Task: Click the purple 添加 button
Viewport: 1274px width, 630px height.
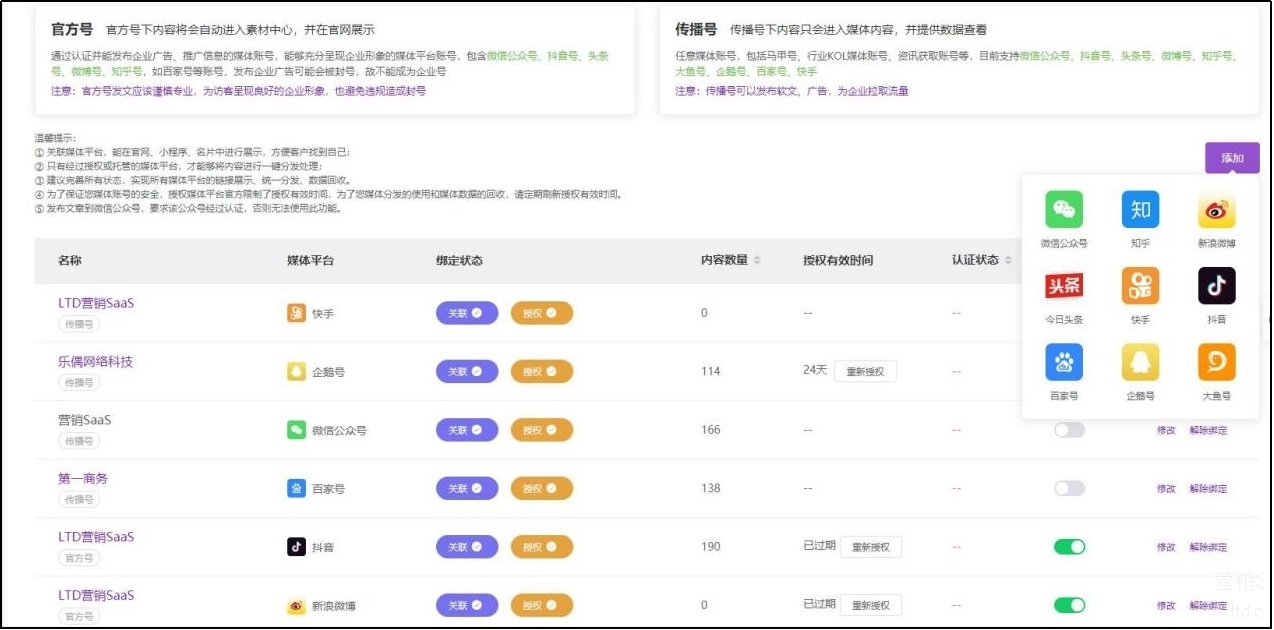Action: 1232,158
